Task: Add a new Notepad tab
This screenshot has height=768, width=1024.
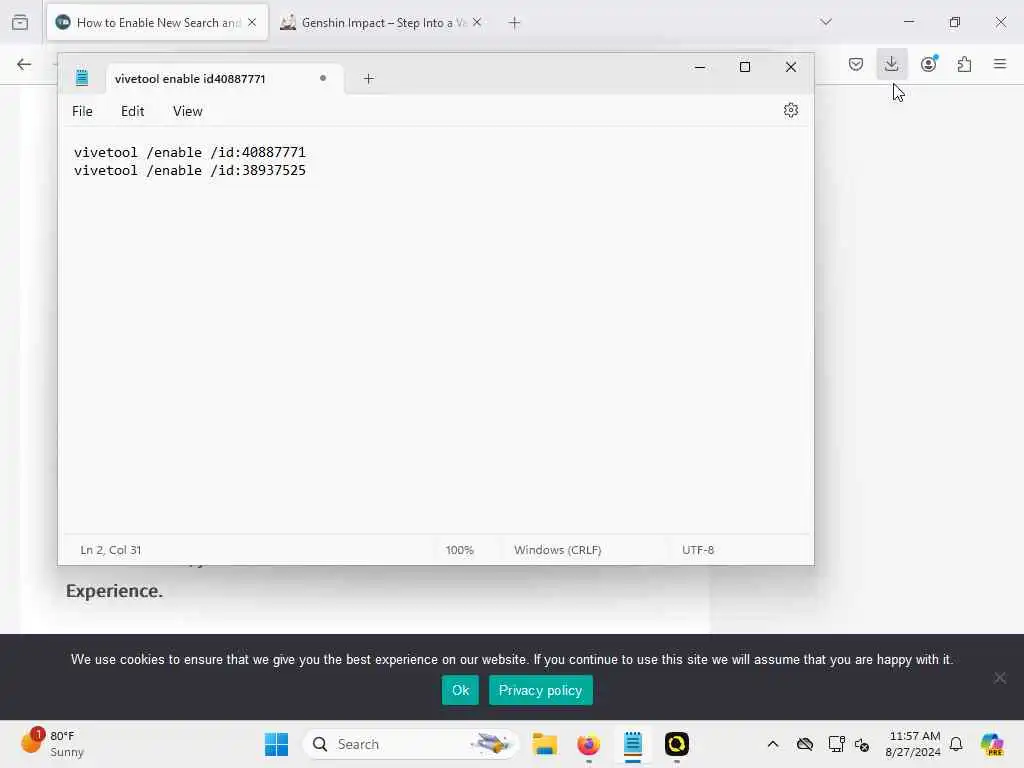Action: coord(368,79)
